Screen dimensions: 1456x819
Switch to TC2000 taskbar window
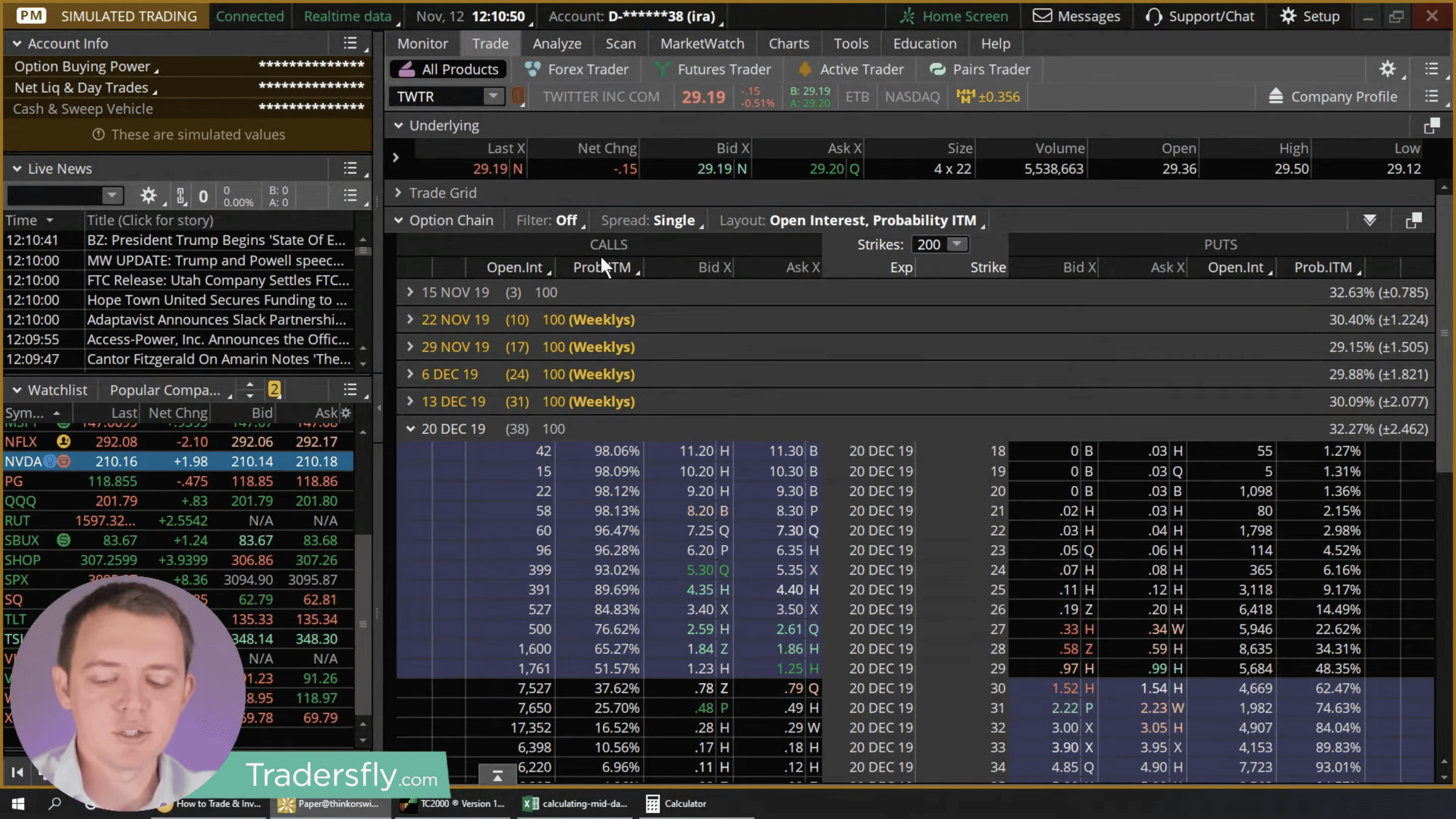click(451, 803)
